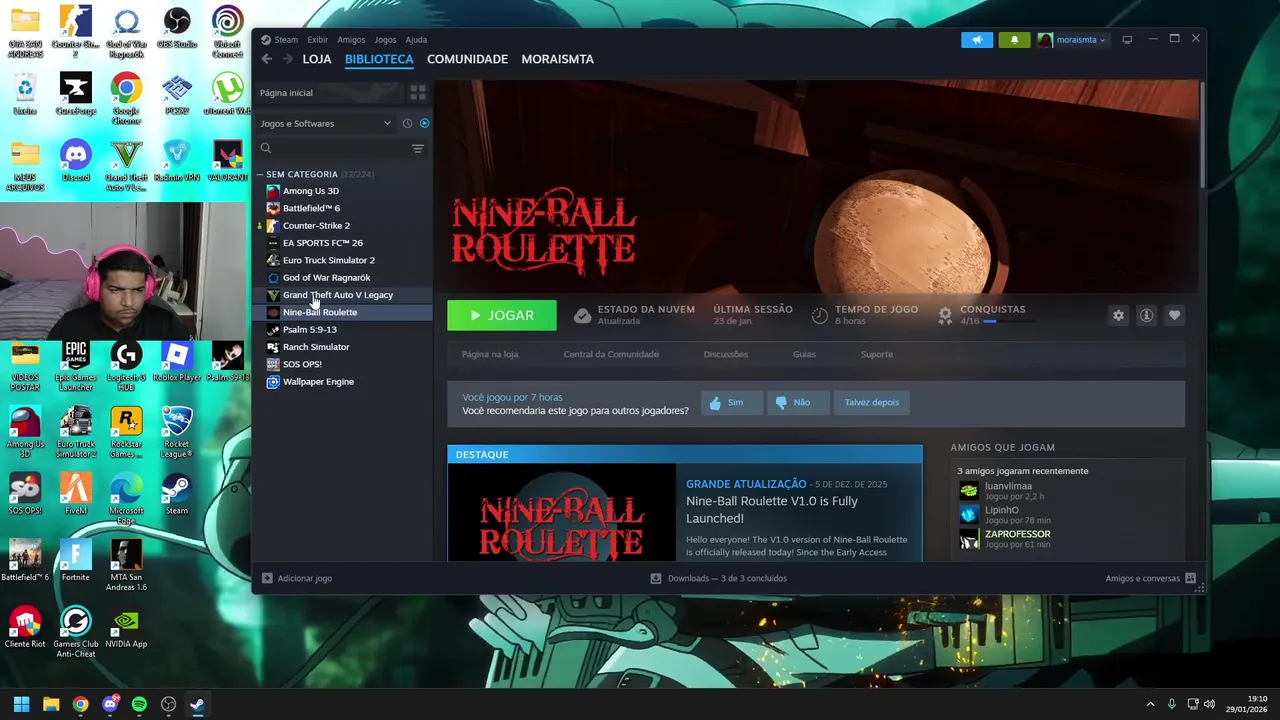Switch Steam to Big Picture mode icon
The height and width of the screenshot is (720, 1280).
pyautogui.click(x=1127, y=40)
